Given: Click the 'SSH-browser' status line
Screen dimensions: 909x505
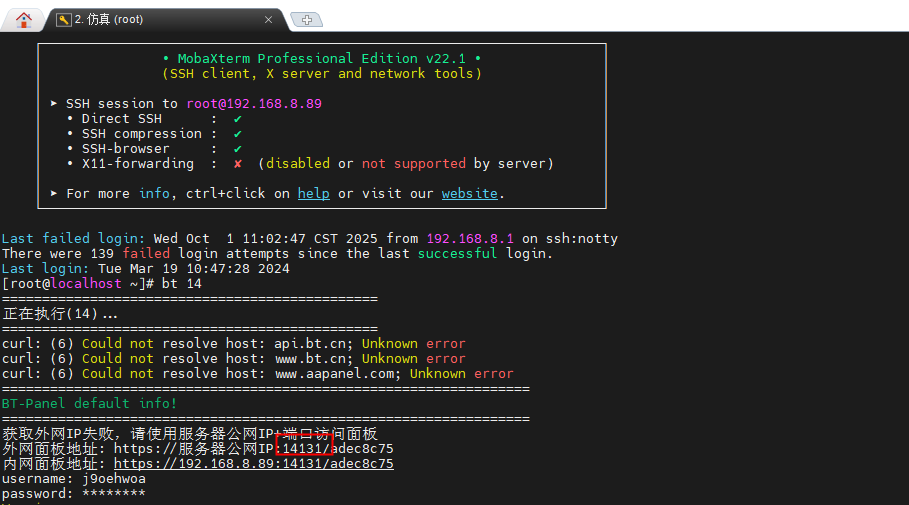Looking at the screenshot, I should [x=154, y=149].
